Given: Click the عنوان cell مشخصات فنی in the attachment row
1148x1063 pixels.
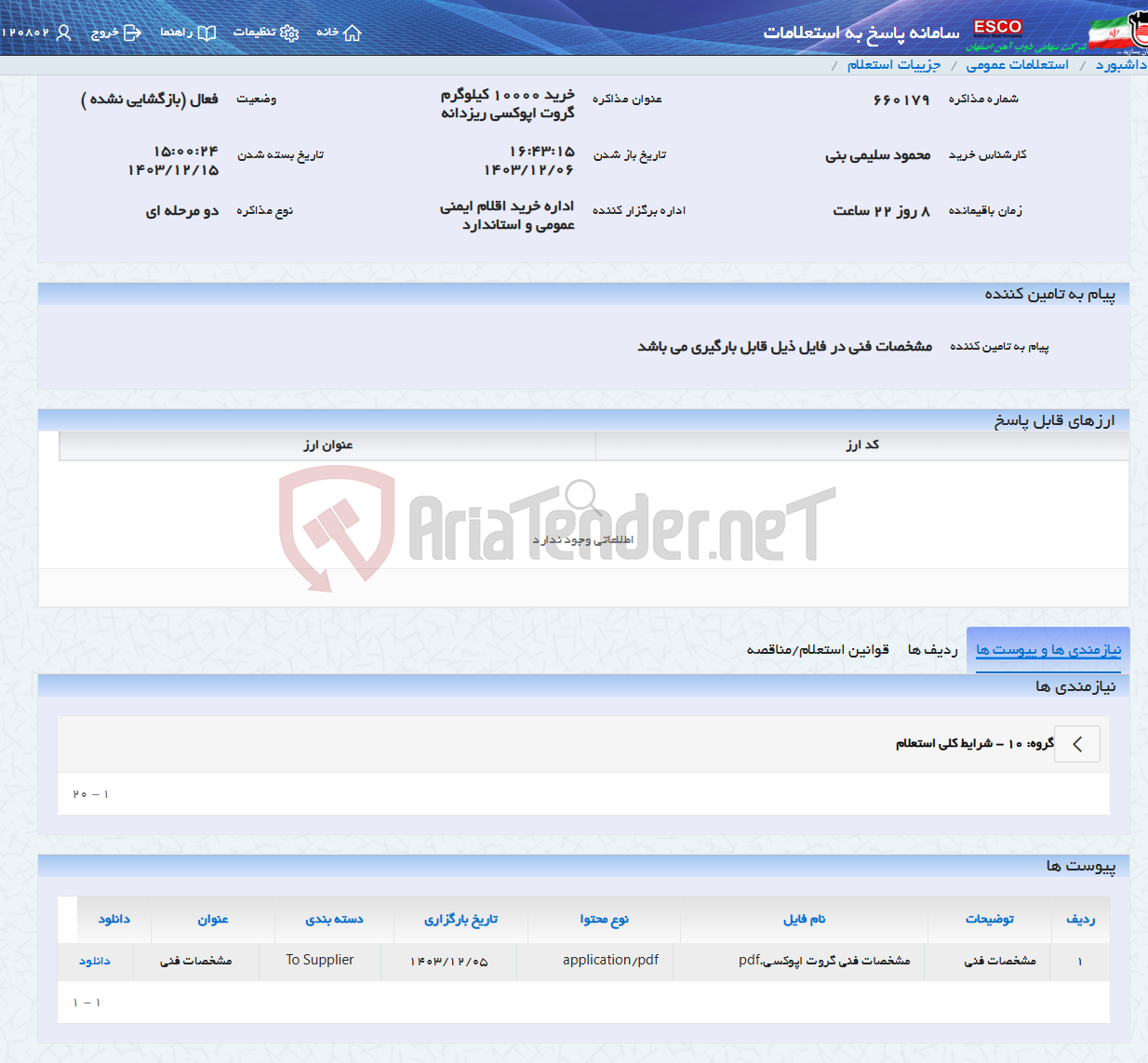Looking at the screenshot, I should (x=195, y=961).
